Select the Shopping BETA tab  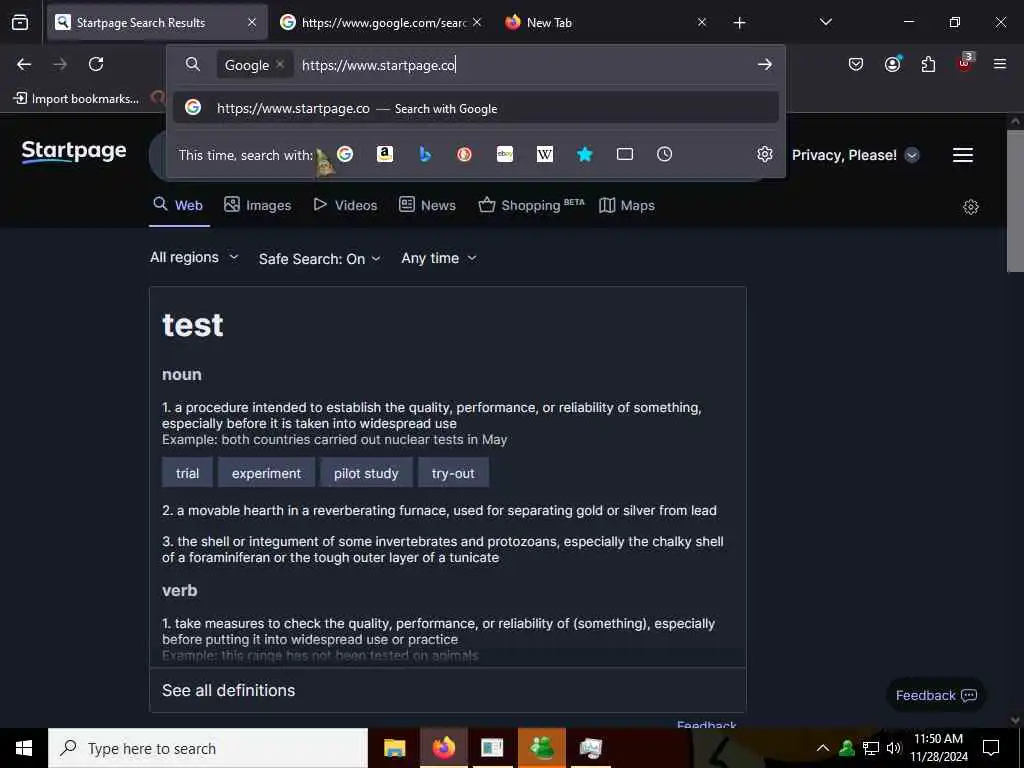[532, 205]
